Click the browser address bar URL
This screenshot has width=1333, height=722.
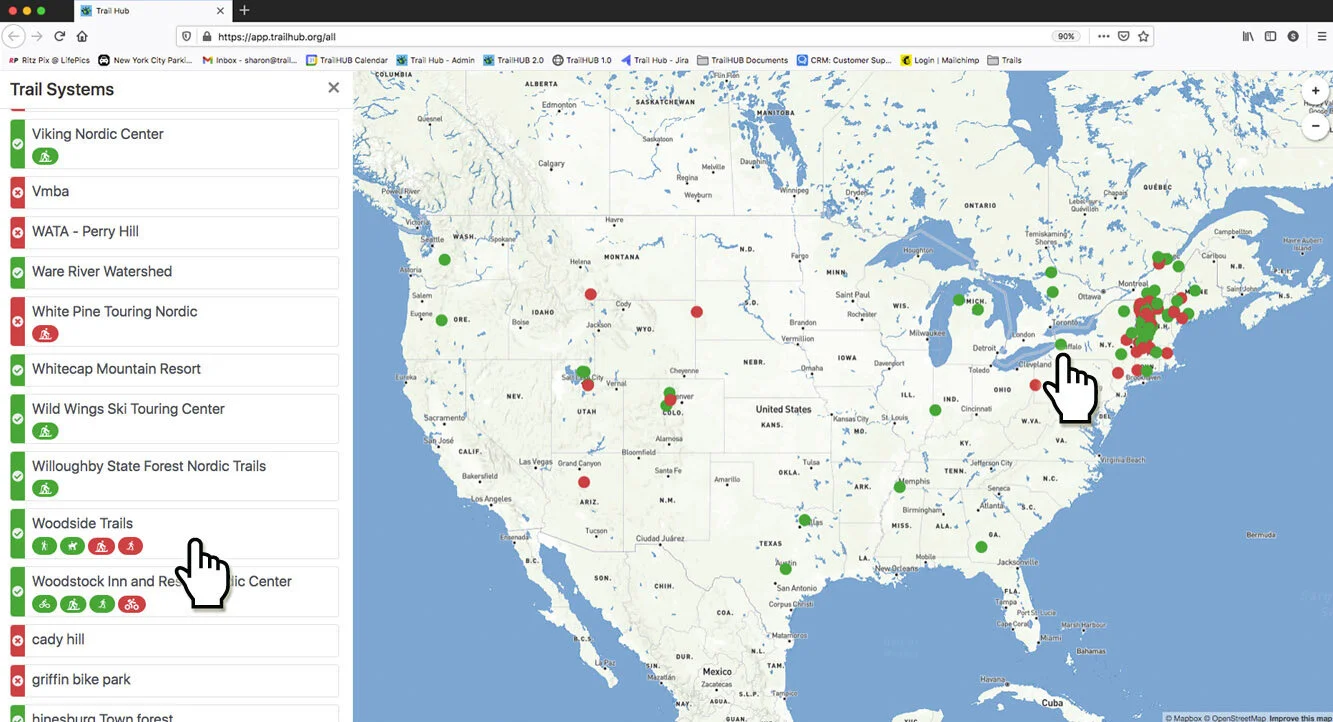tap(276, 36)
